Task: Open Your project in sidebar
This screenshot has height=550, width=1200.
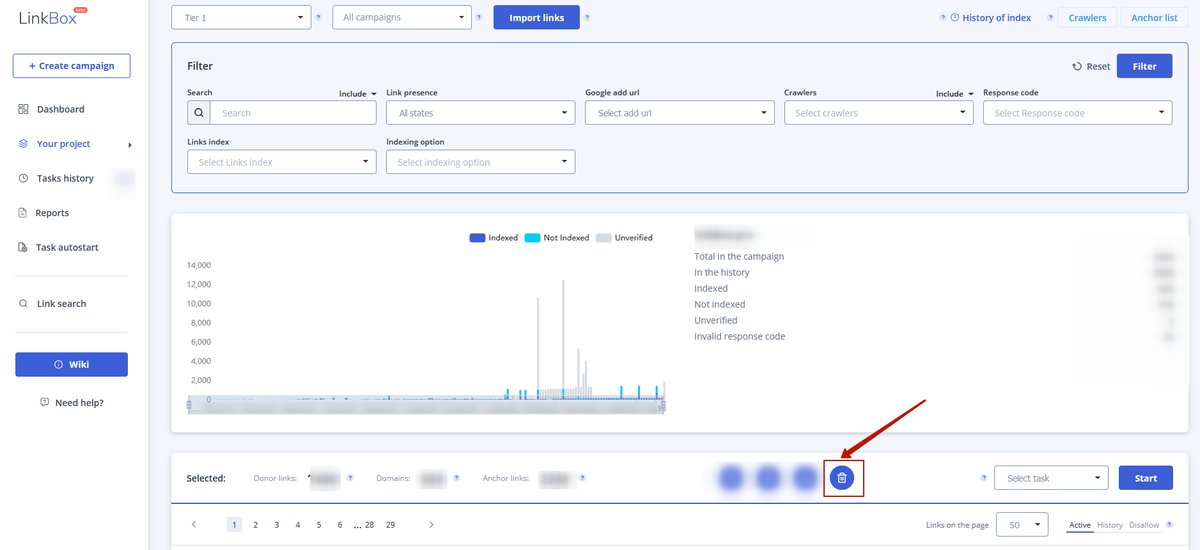Action: 63,144
